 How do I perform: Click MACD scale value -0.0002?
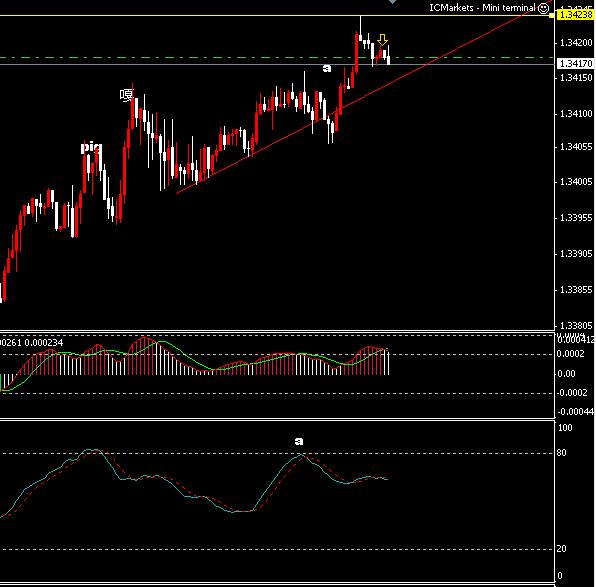[572, 393]
